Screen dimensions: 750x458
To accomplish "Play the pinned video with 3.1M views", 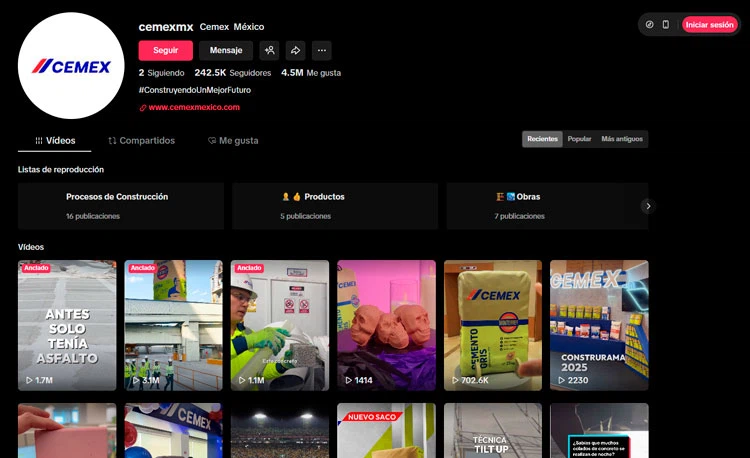I will pyautogui.click(x=174, y=325).
